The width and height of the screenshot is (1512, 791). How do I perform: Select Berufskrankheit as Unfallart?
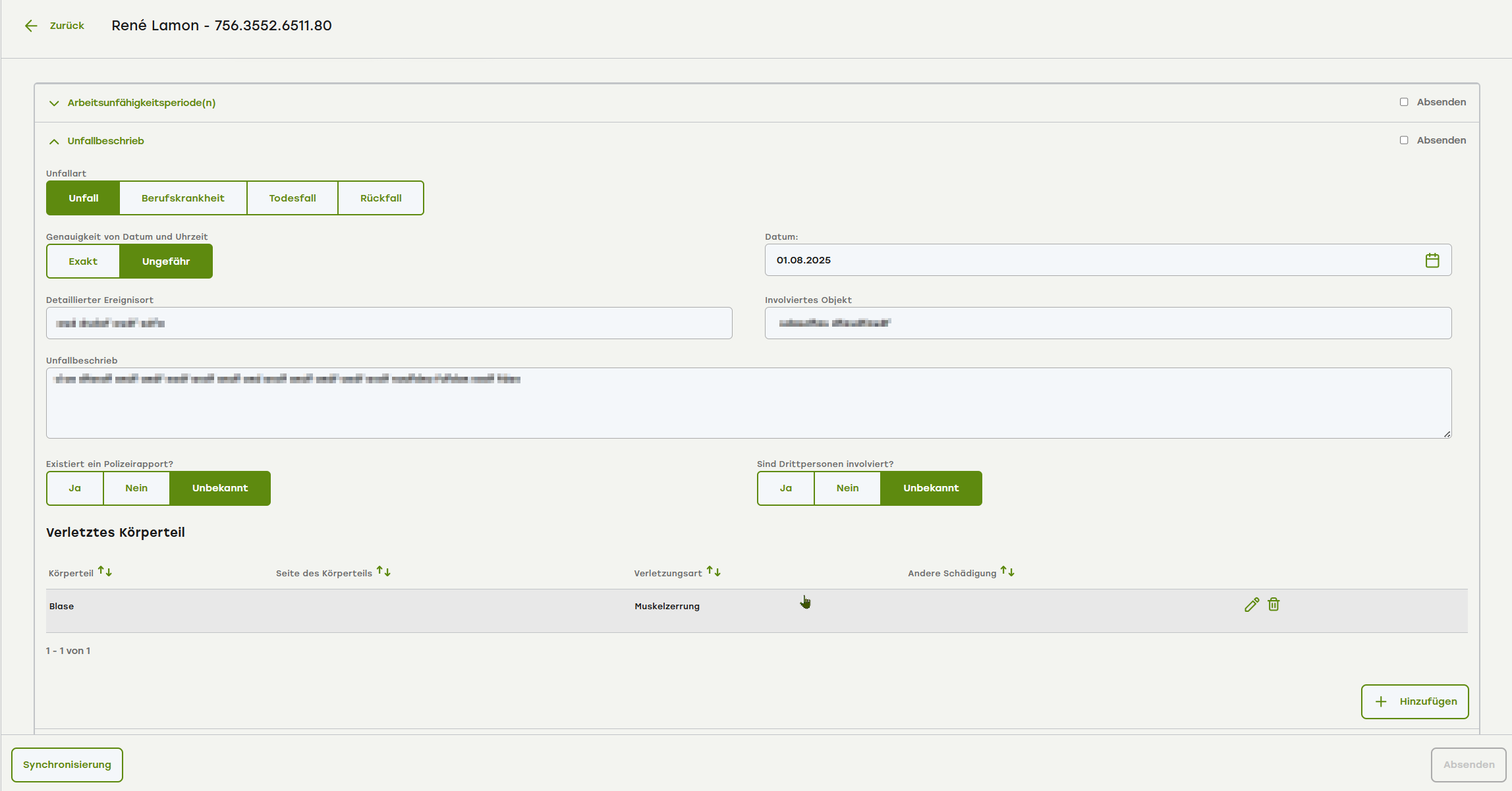tap(182, 198)
